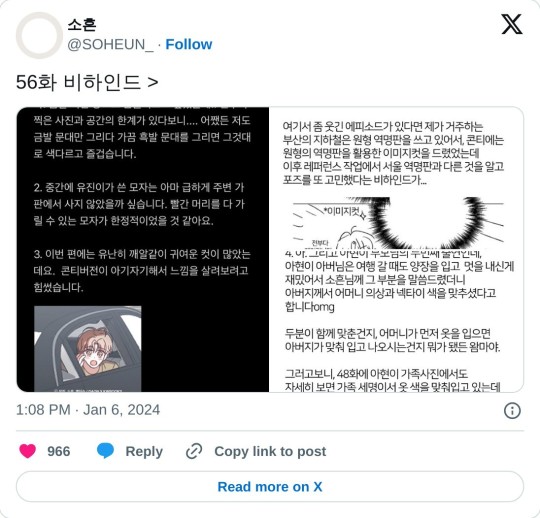Open the 소흔 profile avatar
The image size is (540, 518).
pos(39,35)
